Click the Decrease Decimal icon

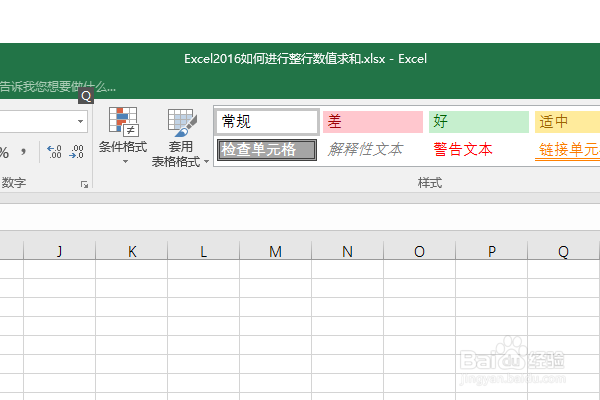click(x=77, y=152)
